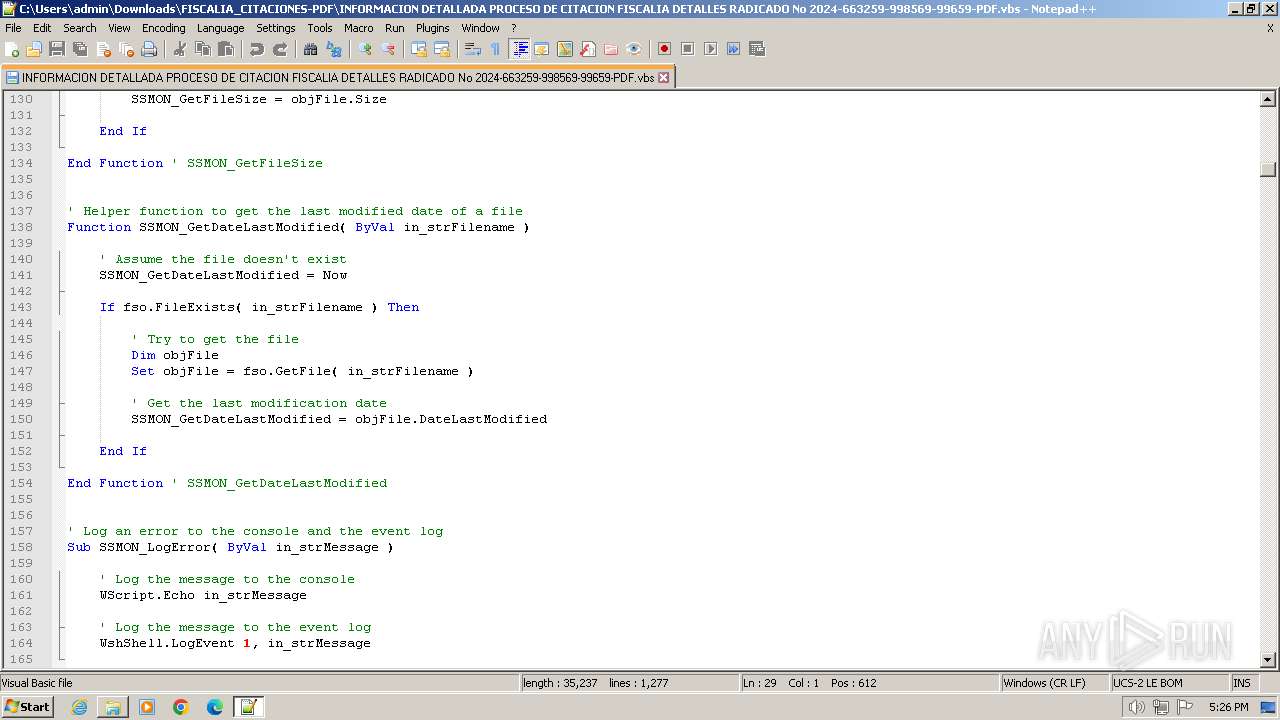The height and width of the screenshot is (720, 1280).
Task: Show the Document Map panel icon
Action: point(565,49)
